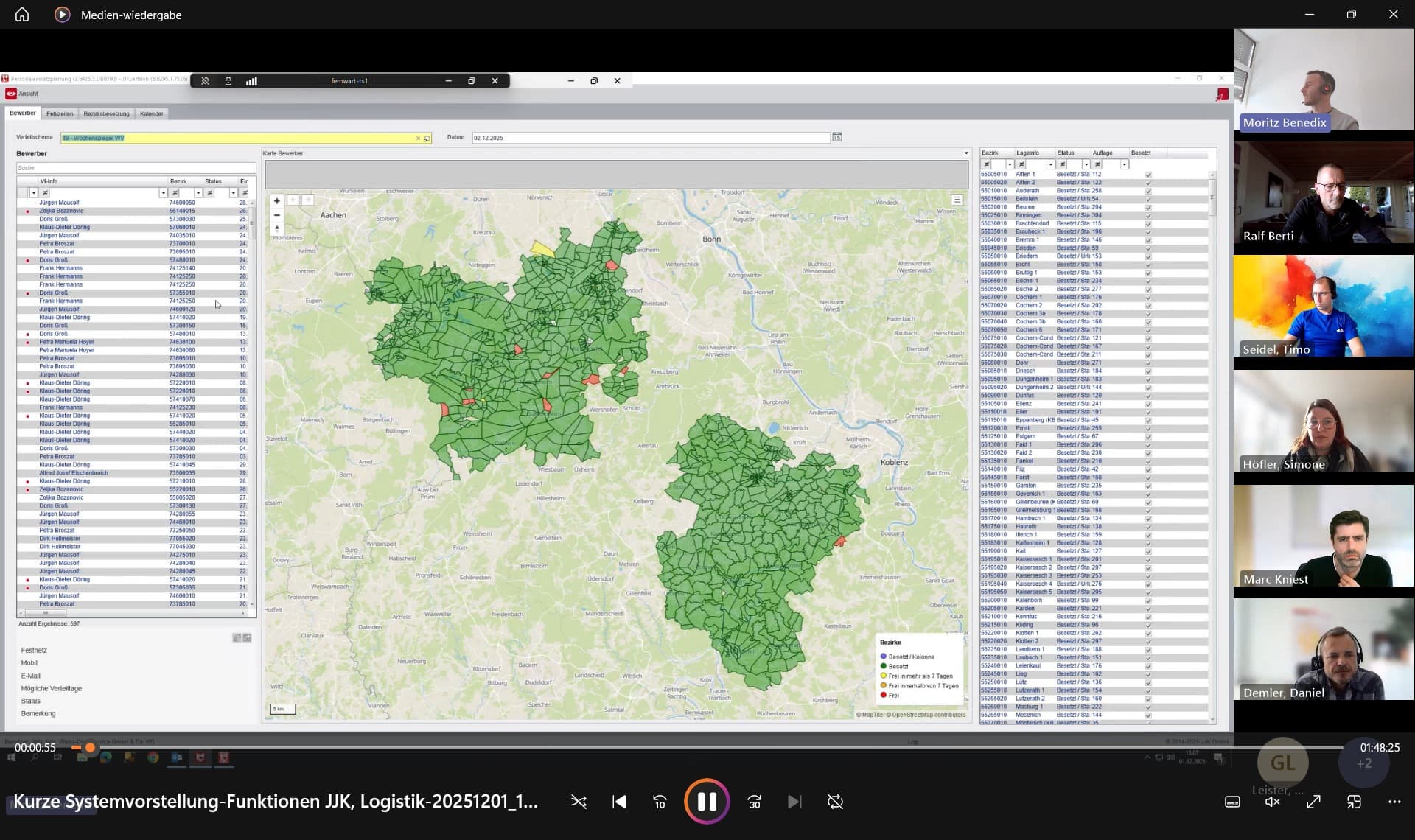Open the more options ellipsis menu

[x=1394, y=802]
